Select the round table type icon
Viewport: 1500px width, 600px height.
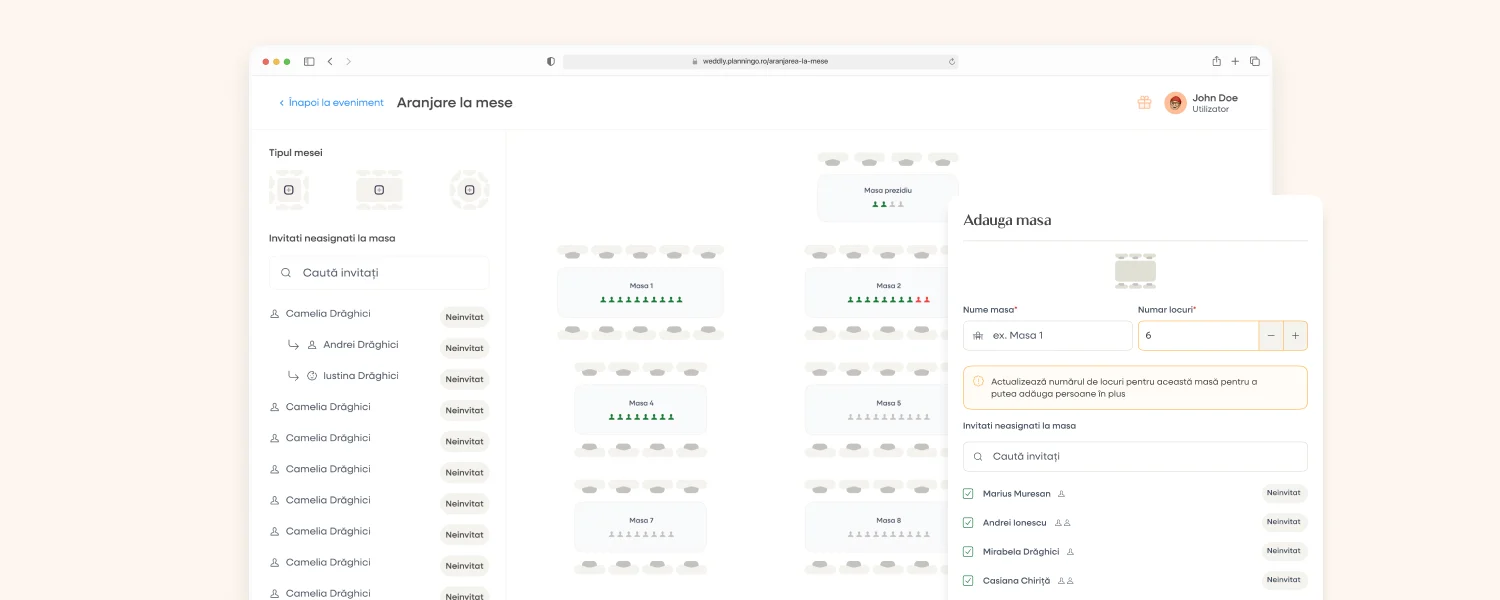[469, 190]
